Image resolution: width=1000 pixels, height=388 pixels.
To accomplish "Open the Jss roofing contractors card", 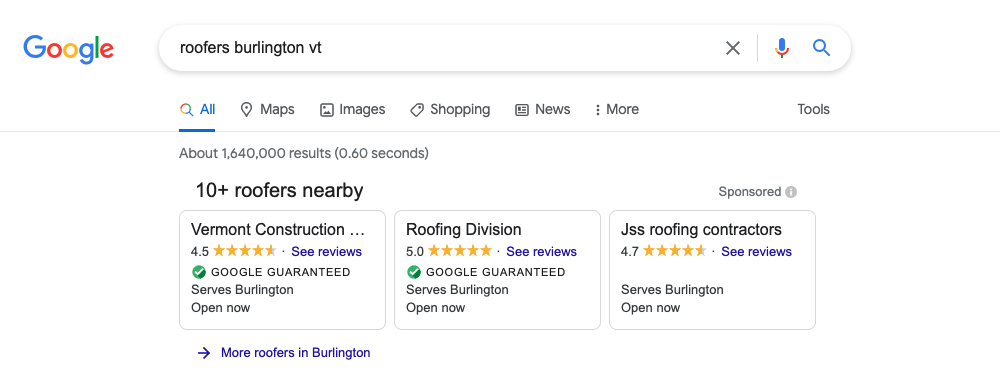I will coord(712,270).
